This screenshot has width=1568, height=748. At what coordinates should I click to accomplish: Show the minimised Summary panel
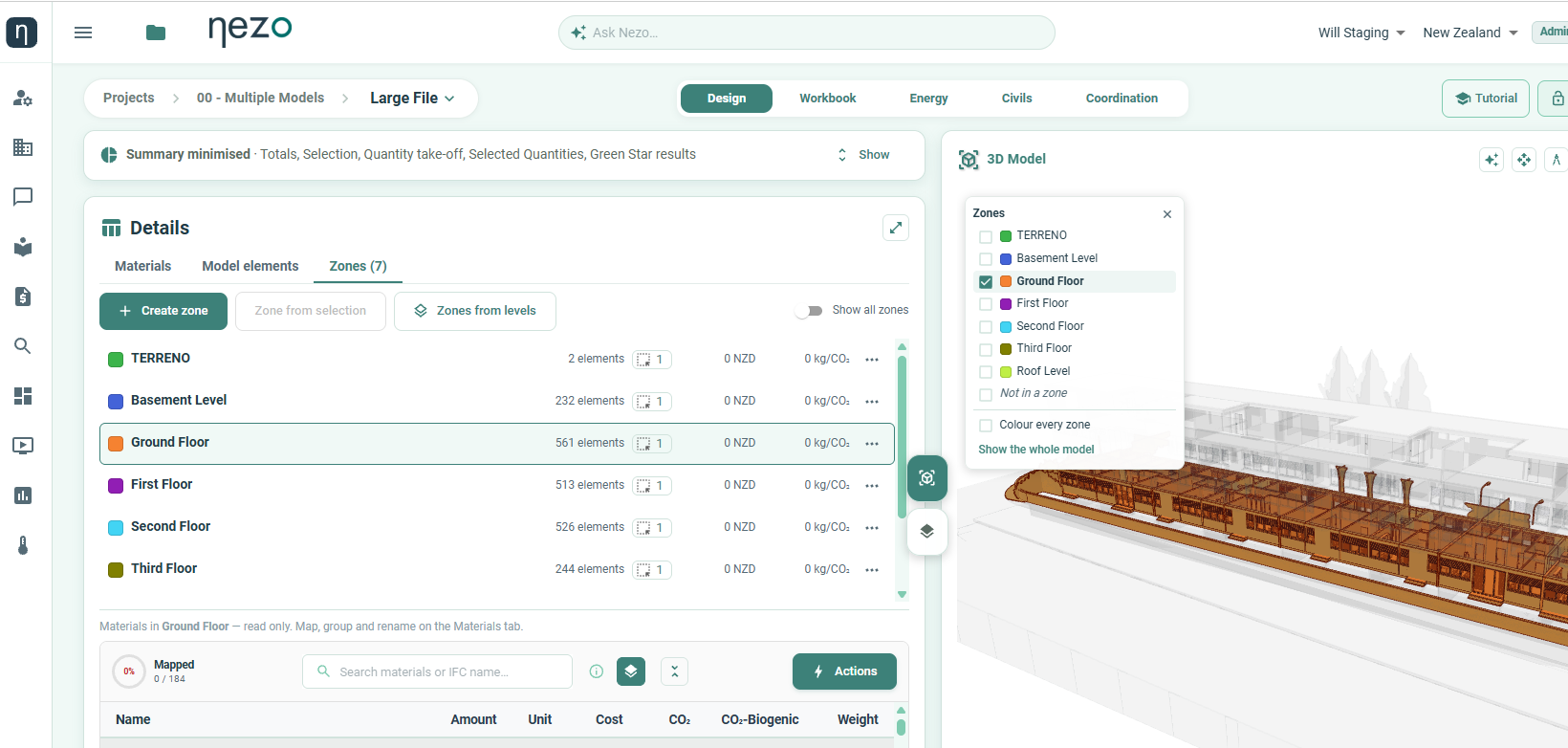pos(863,155)
